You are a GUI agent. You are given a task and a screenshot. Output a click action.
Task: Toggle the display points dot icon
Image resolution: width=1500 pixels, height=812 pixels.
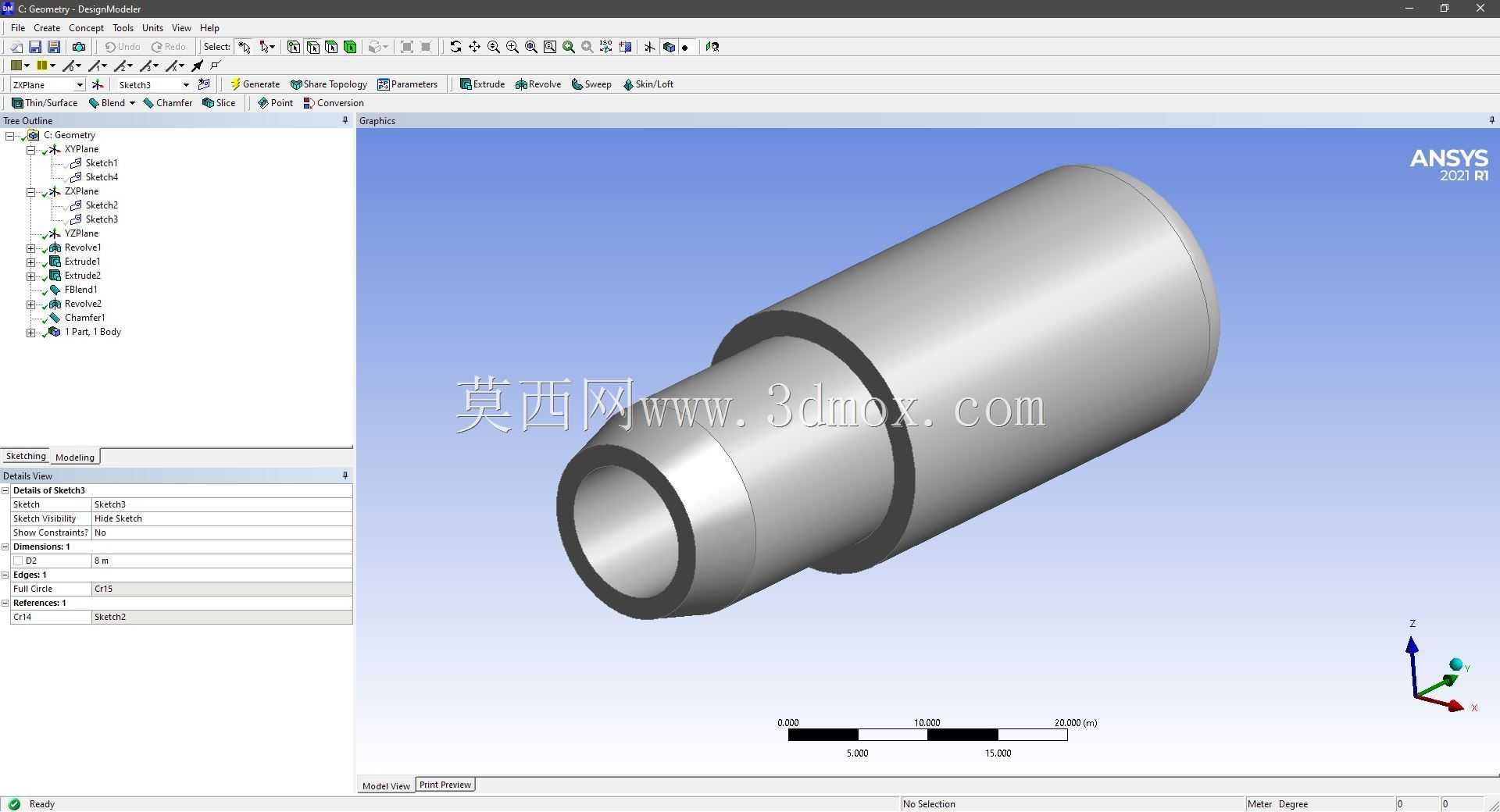(685, 48)
